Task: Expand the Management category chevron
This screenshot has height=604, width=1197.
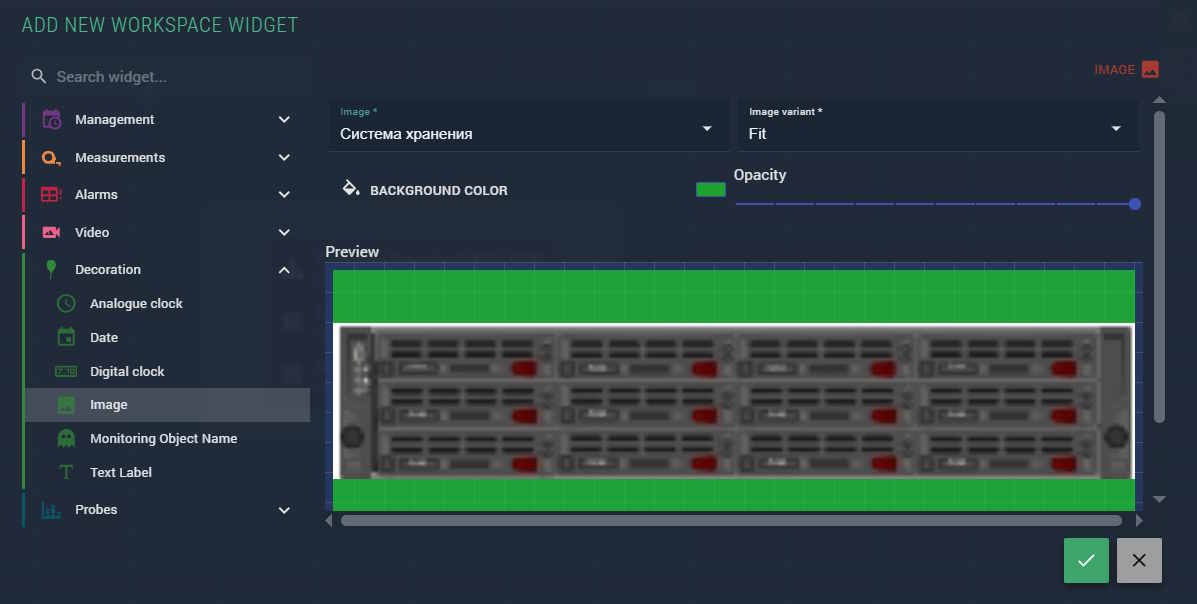Action: tap(284, 120)
